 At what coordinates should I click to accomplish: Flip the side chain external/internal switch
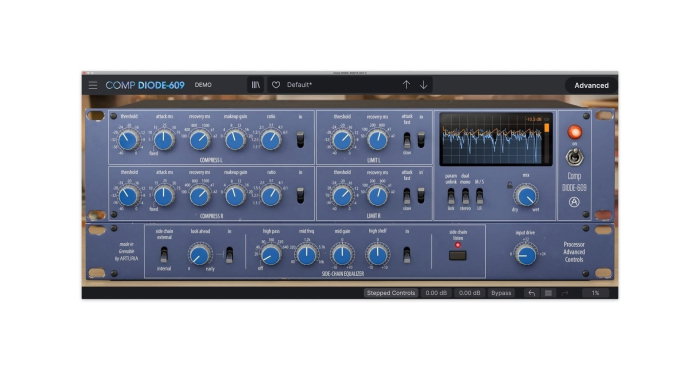tap(164, 255)
